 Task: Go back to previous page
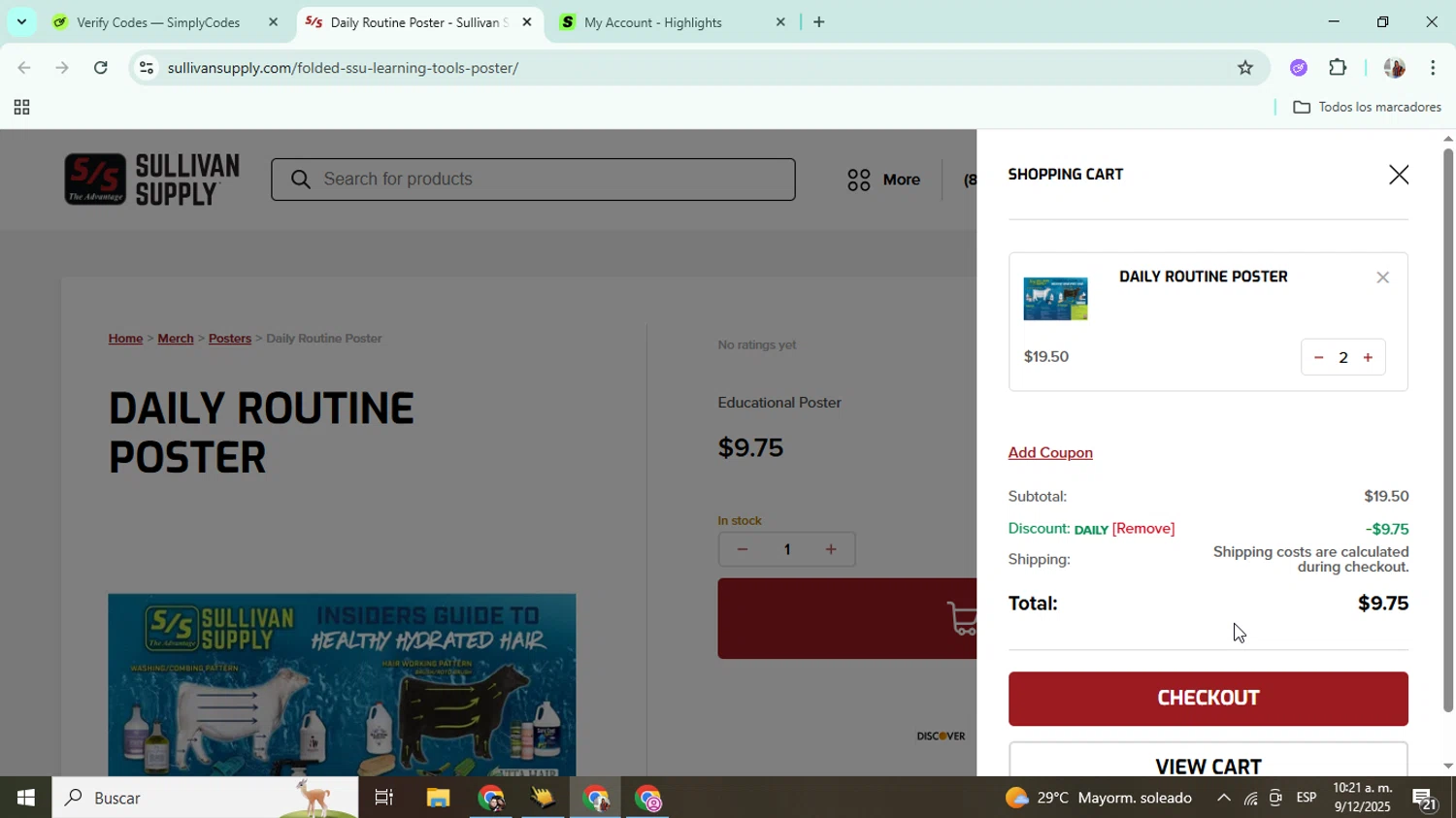pos(24,68)
